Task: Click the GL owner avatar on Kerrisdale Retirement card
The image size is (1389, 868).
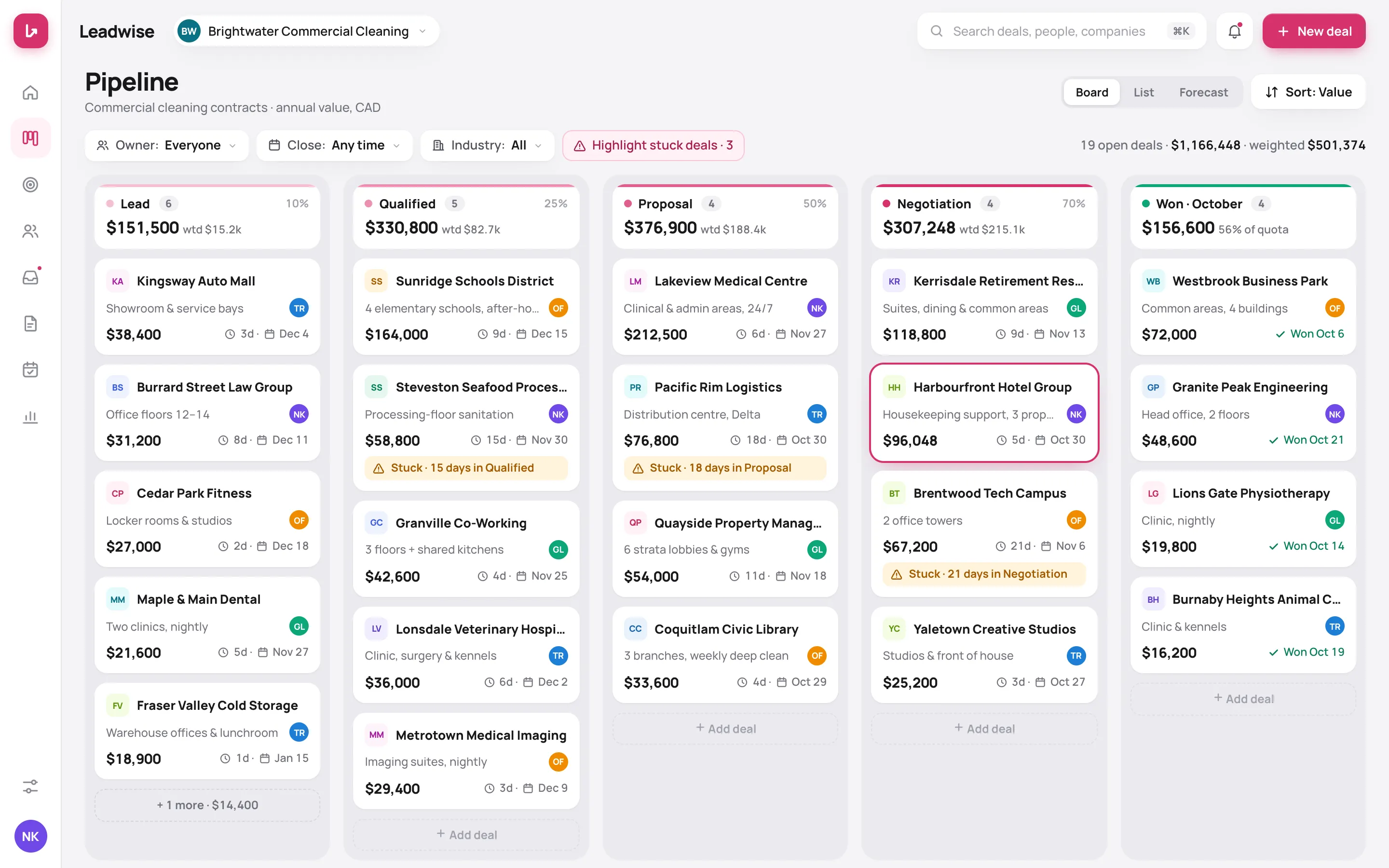Action: pos(1076,308)
